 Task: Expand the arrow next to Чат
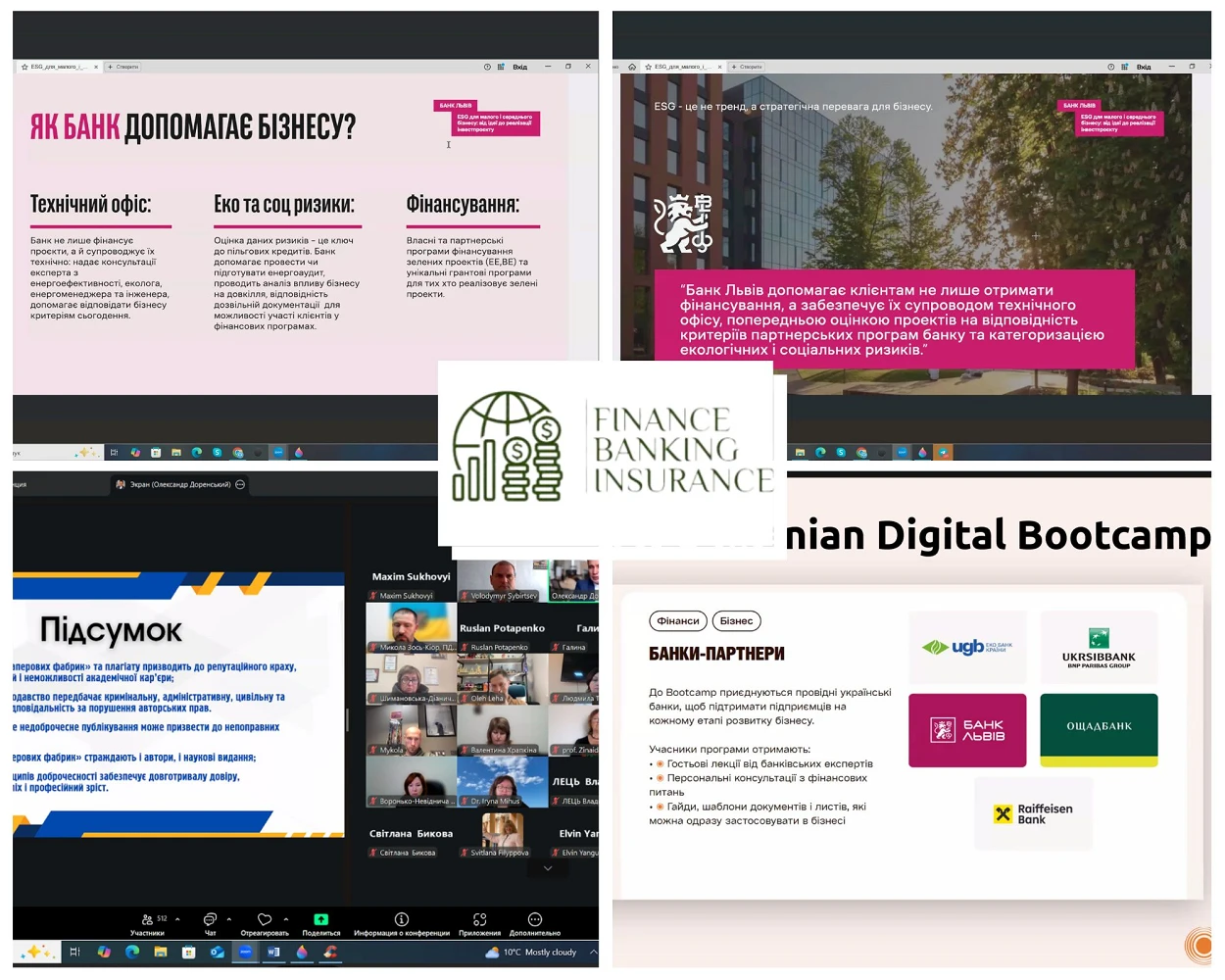229,919
